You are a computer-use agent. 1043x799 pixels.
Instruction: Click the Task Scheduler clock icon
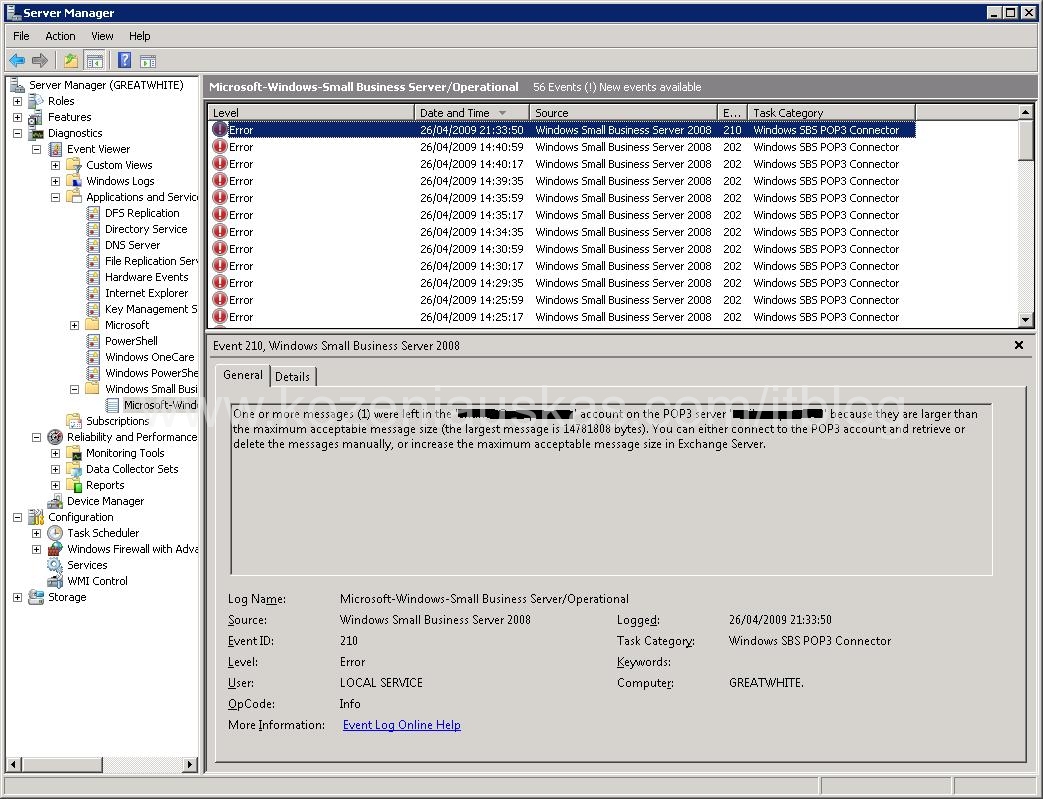[55, 533]
